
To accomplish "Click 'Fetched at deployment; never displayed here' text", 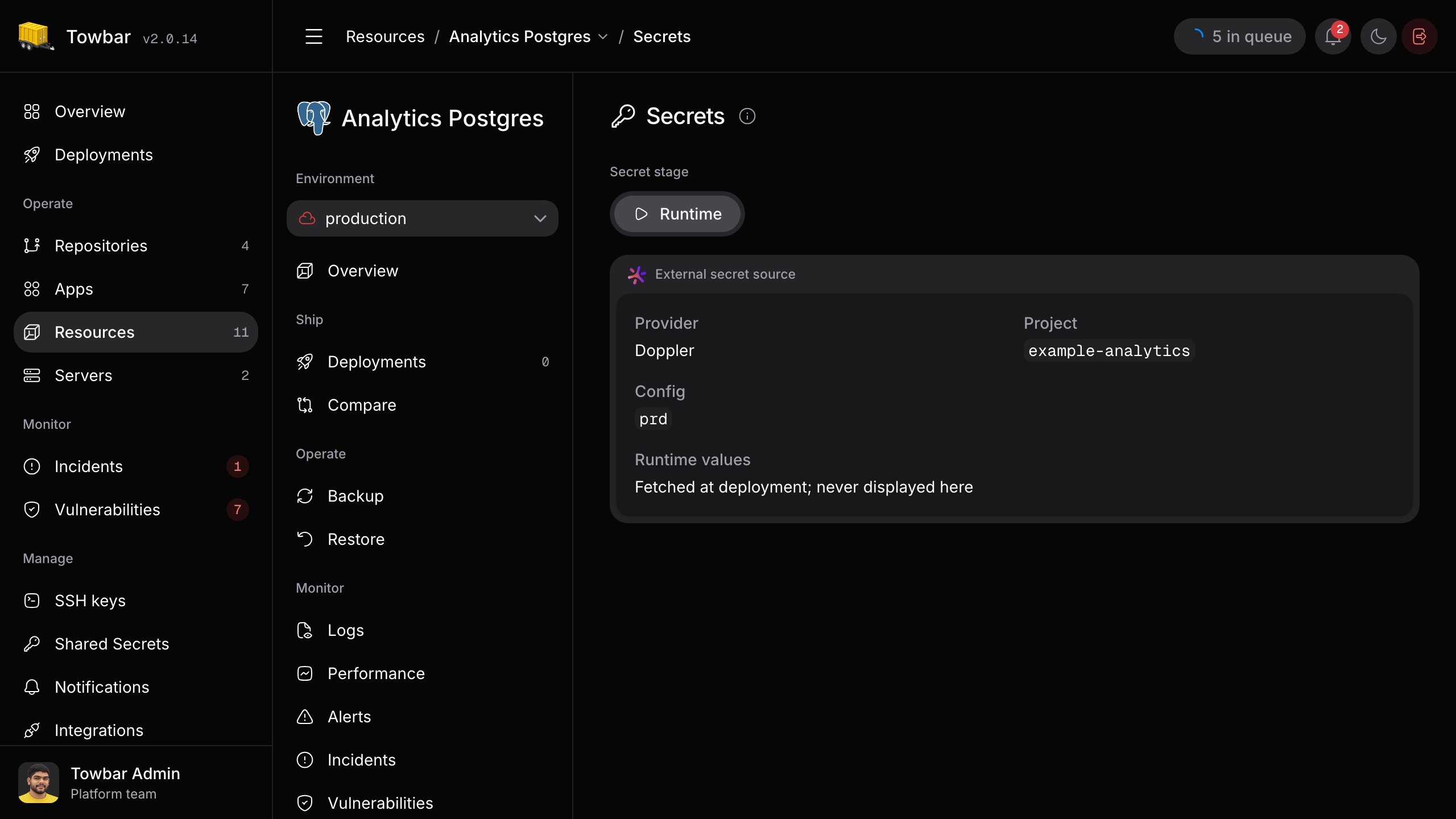I will (804, 487).
